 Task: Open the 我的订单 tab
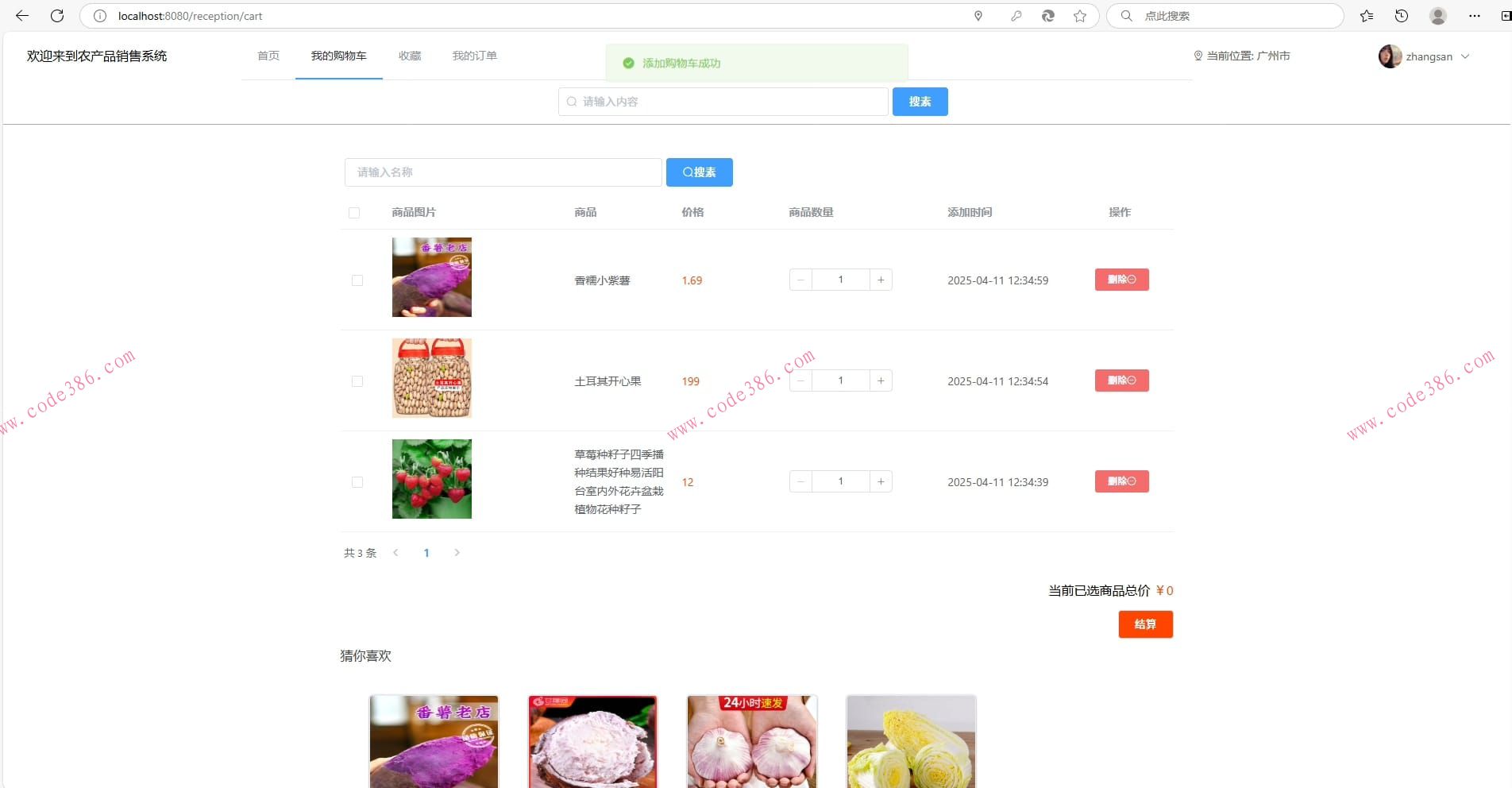click(474, 56)
